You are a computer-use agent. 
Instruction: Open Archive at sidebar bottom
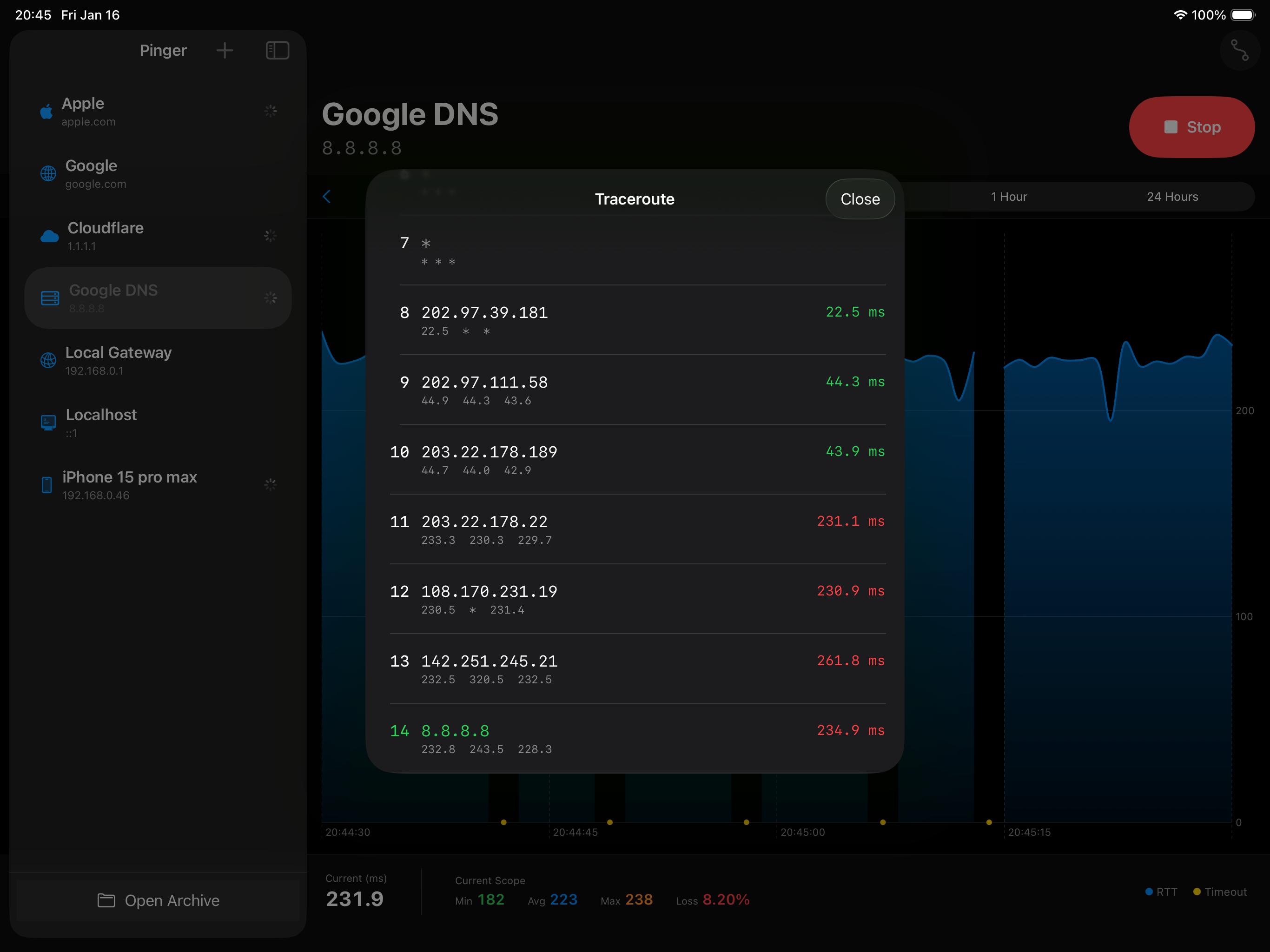[158, 900]
